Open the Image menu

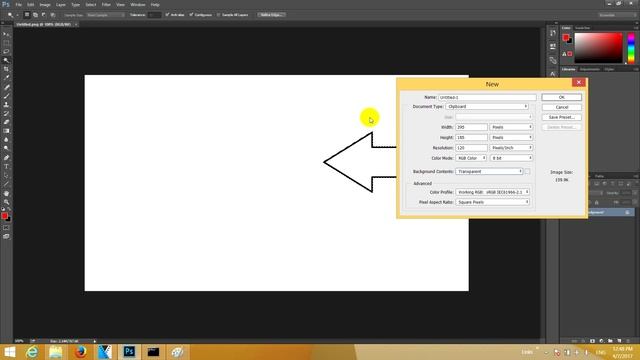point(45,4)
